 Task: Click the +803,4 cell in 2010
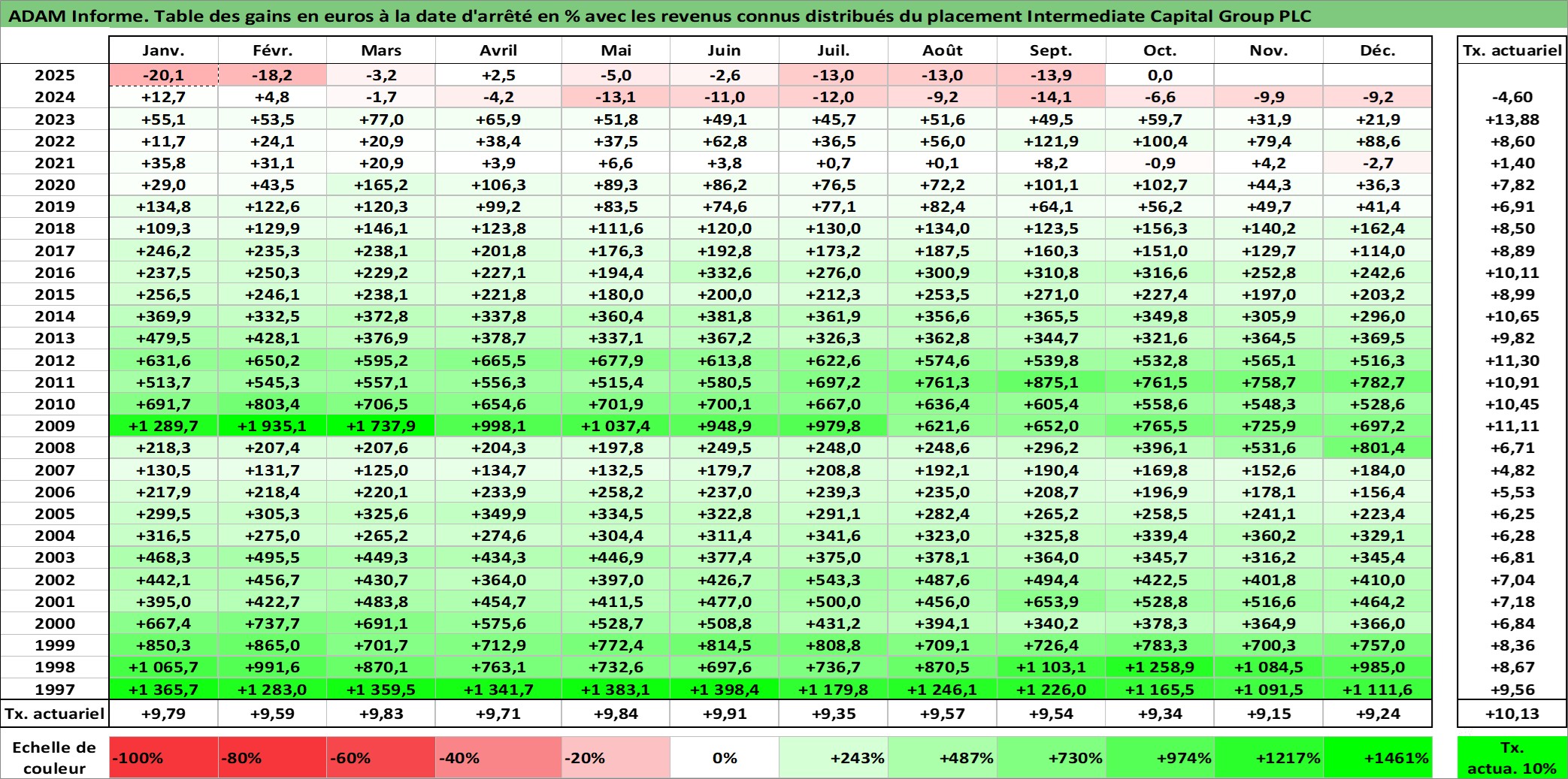point(272,404)
